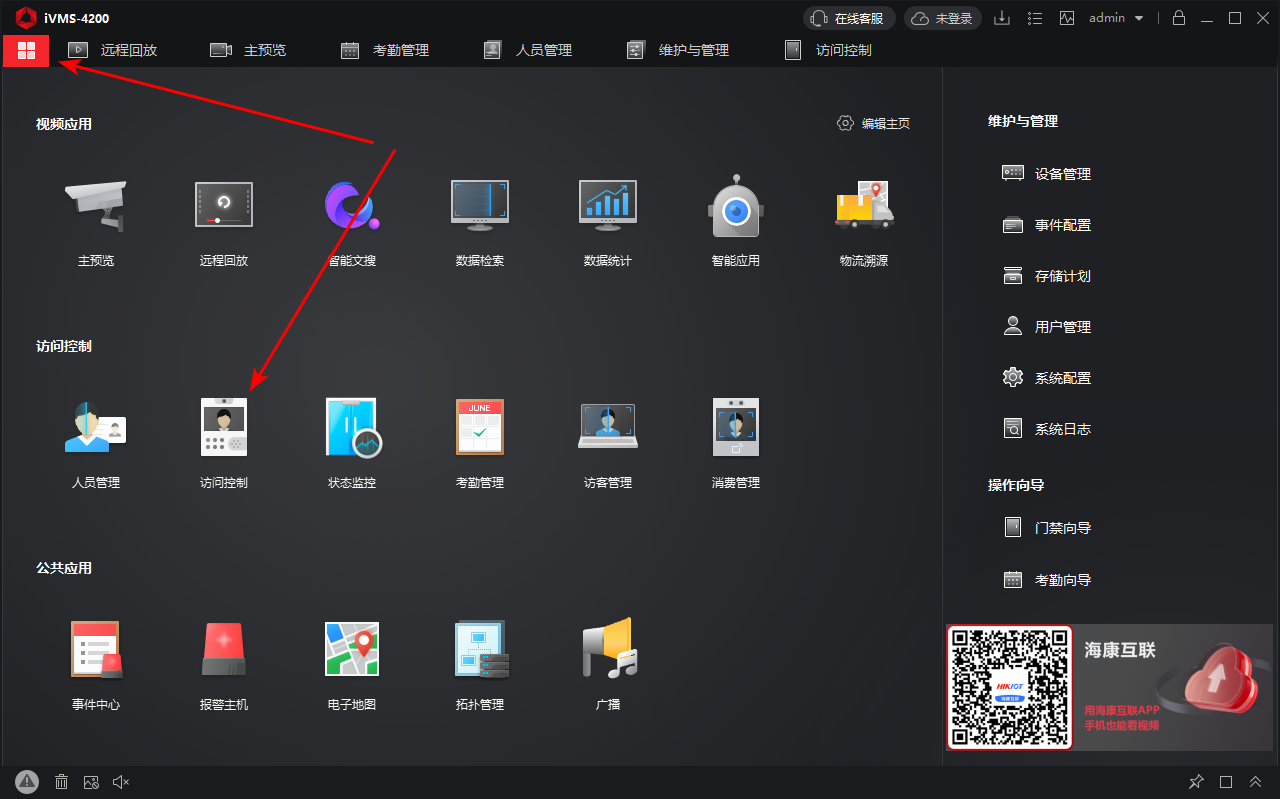Start the 门禁向导 wizard
The width and height of the screenshot is (1280, 799).
[1047, 528]
